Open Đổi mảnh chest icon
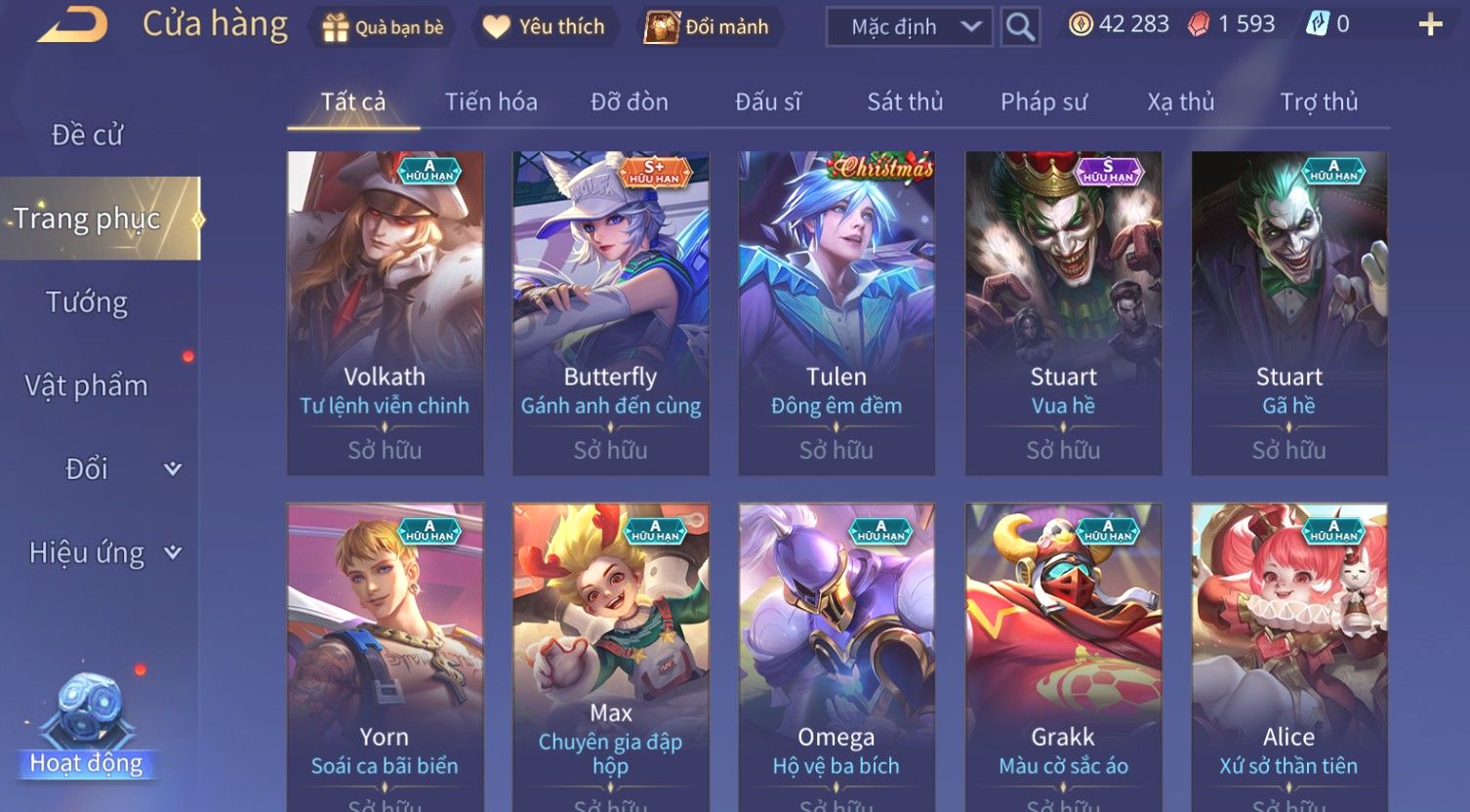This screenshot has height=812, width=1470. (662, 27)
